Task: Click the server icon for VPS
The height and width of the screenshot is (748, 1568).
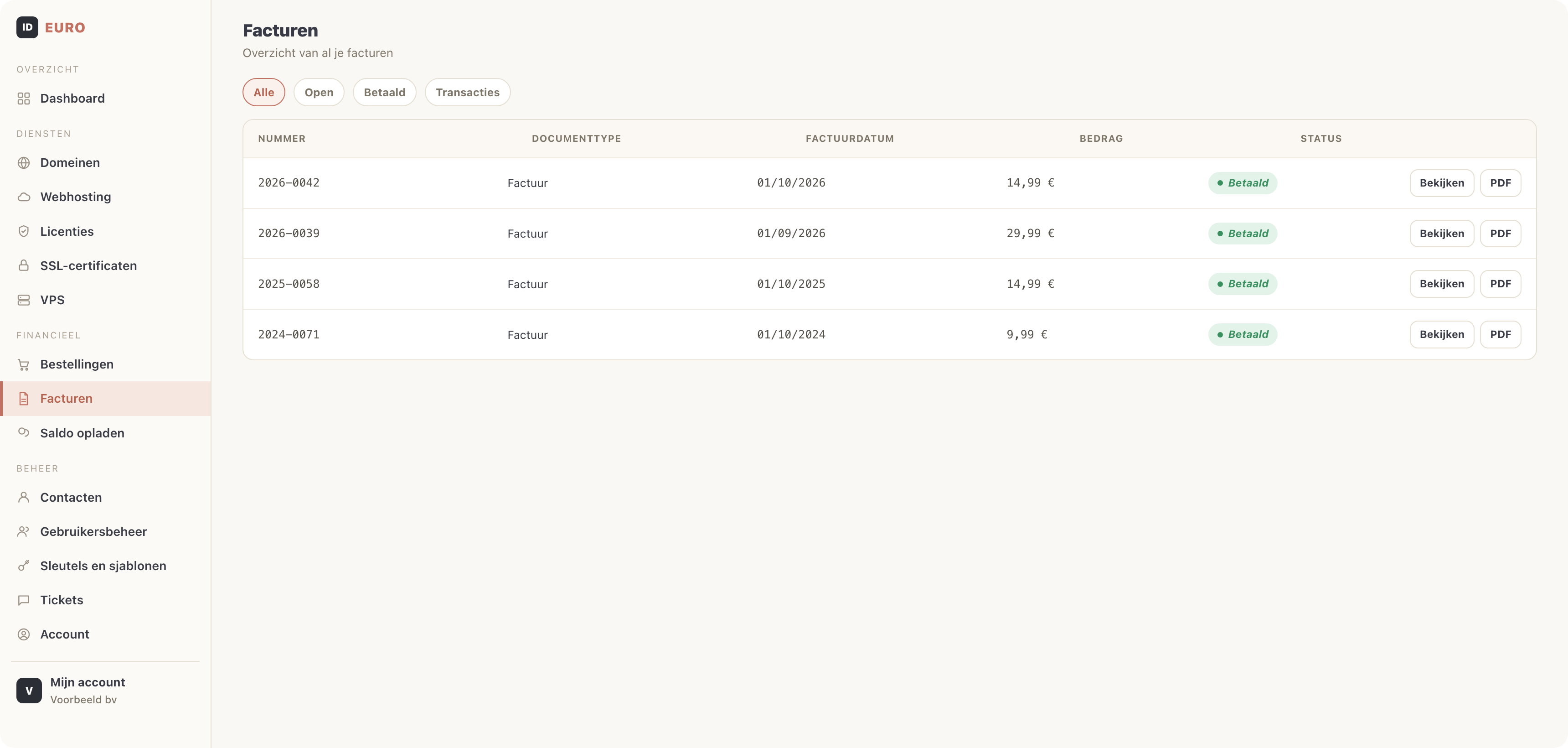Action: (x=24, y=300)
